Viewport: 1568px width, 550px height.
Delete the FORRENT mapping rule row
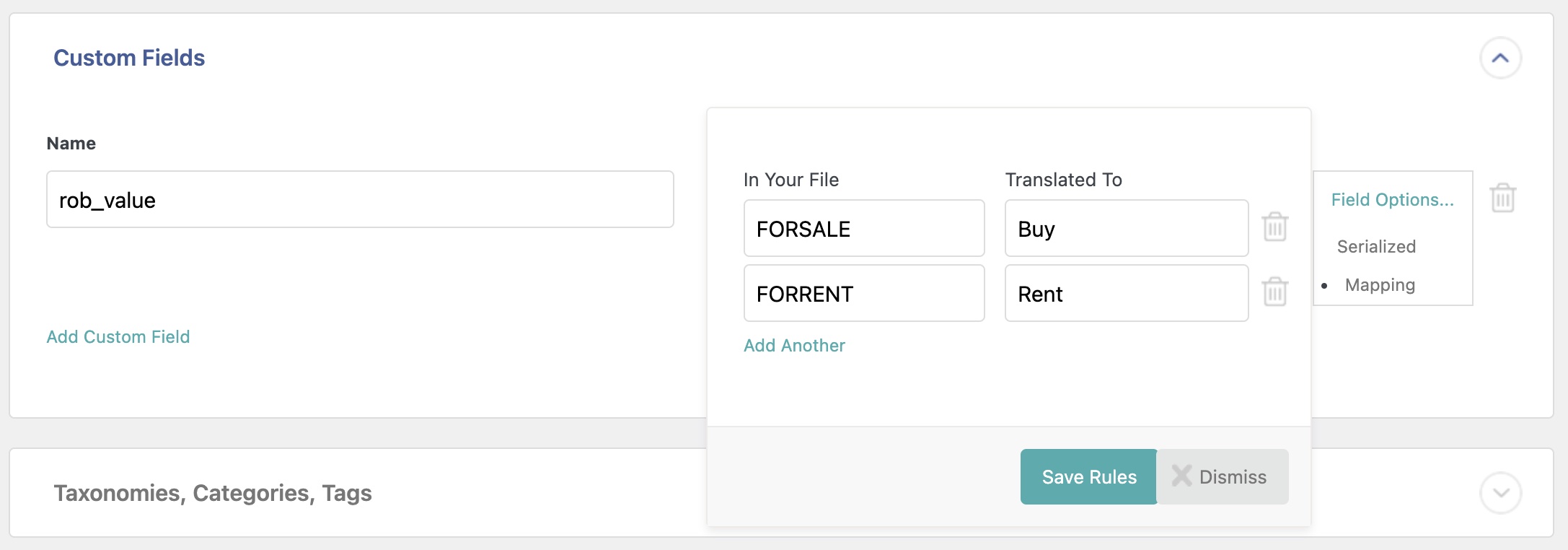pyautogui.click(x=1274, y=292)
